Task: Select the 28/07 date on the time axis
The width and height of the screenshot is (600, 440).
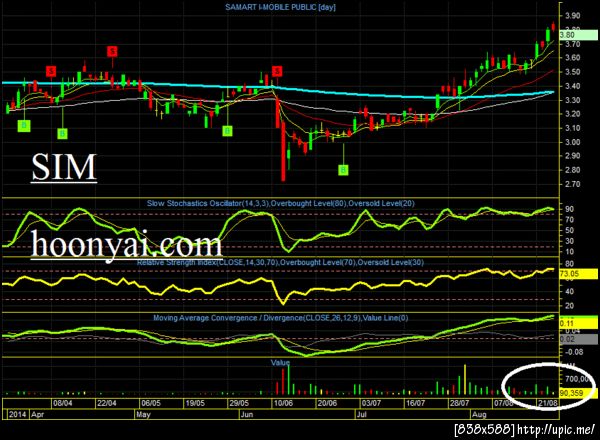Action: click(460, 403)
